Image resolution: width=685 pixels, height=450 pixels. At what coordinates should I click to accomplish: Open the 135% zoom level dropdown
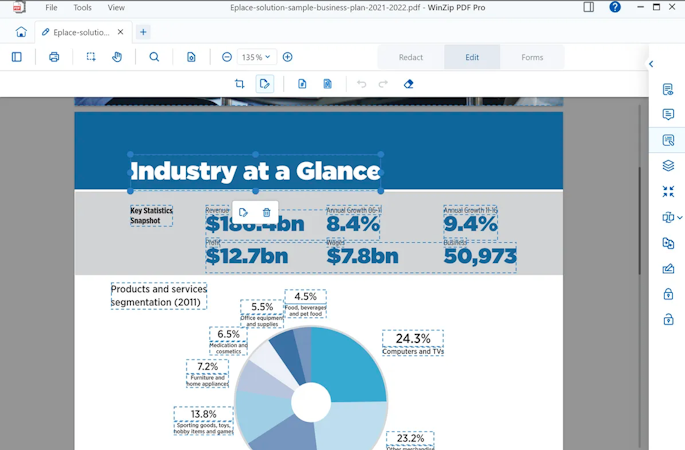(256, 57)
